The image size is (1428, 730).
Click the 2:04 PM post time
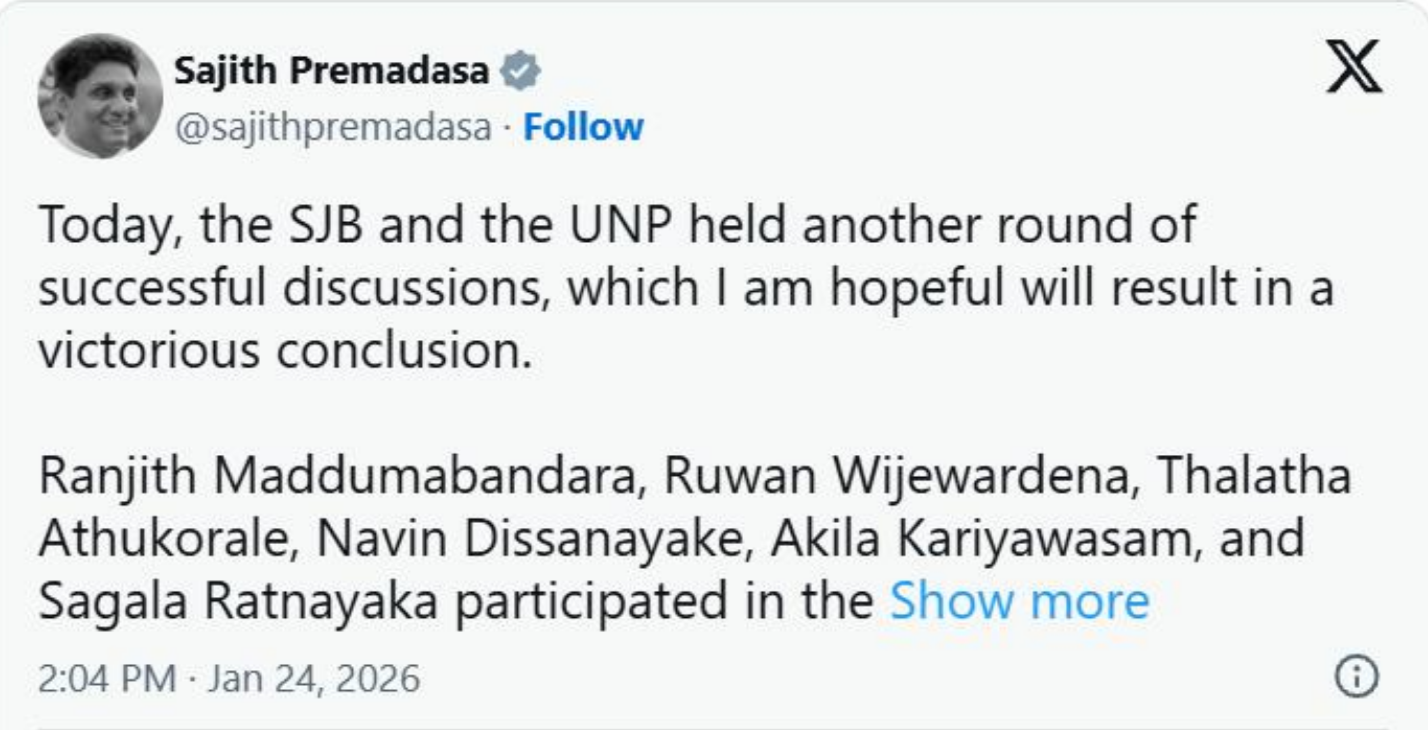tap(108, 679)
